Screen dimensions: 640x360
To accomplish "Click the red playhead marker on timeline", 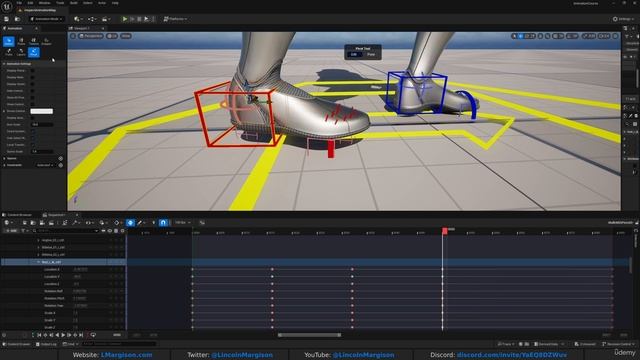I will pos(444,231).
